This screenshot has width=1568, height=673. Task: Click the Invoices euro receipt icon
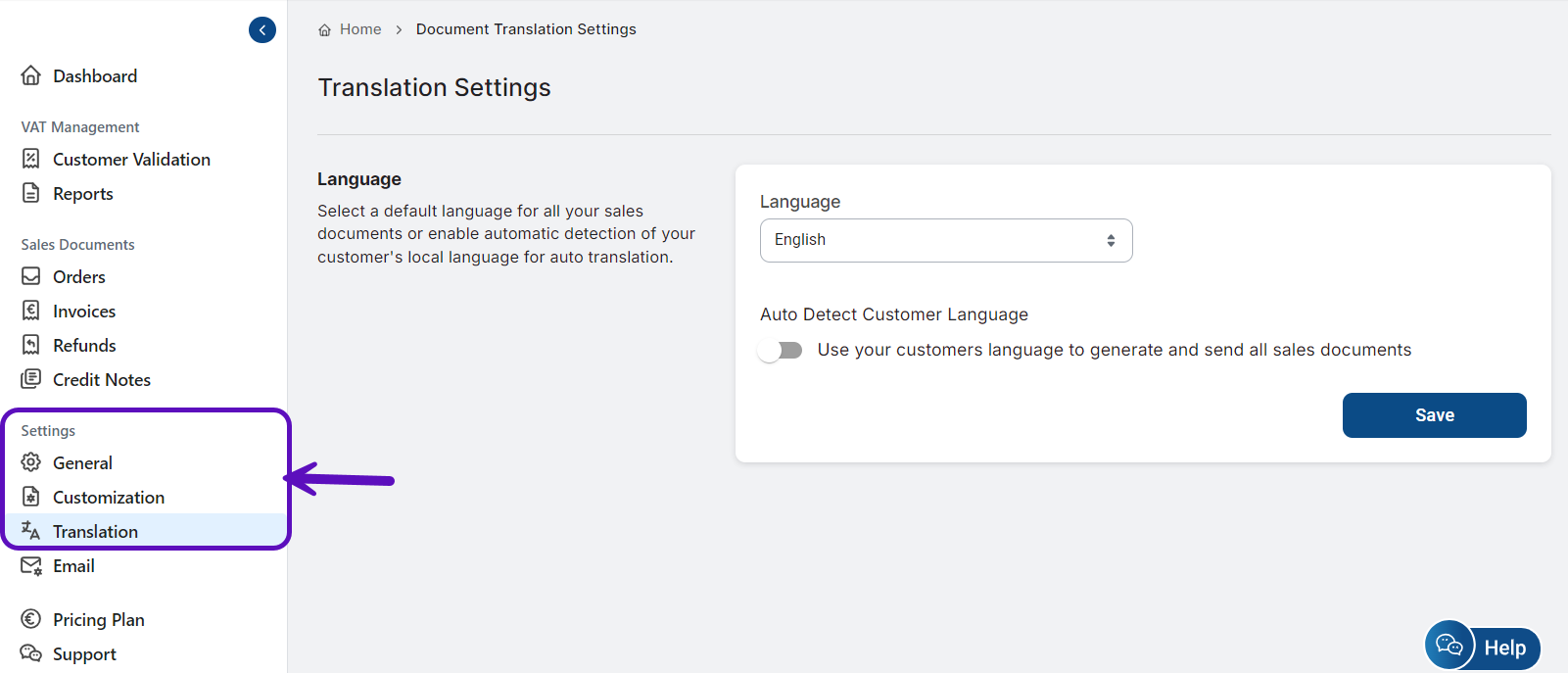pyautogui.click(x=31, y=311)
